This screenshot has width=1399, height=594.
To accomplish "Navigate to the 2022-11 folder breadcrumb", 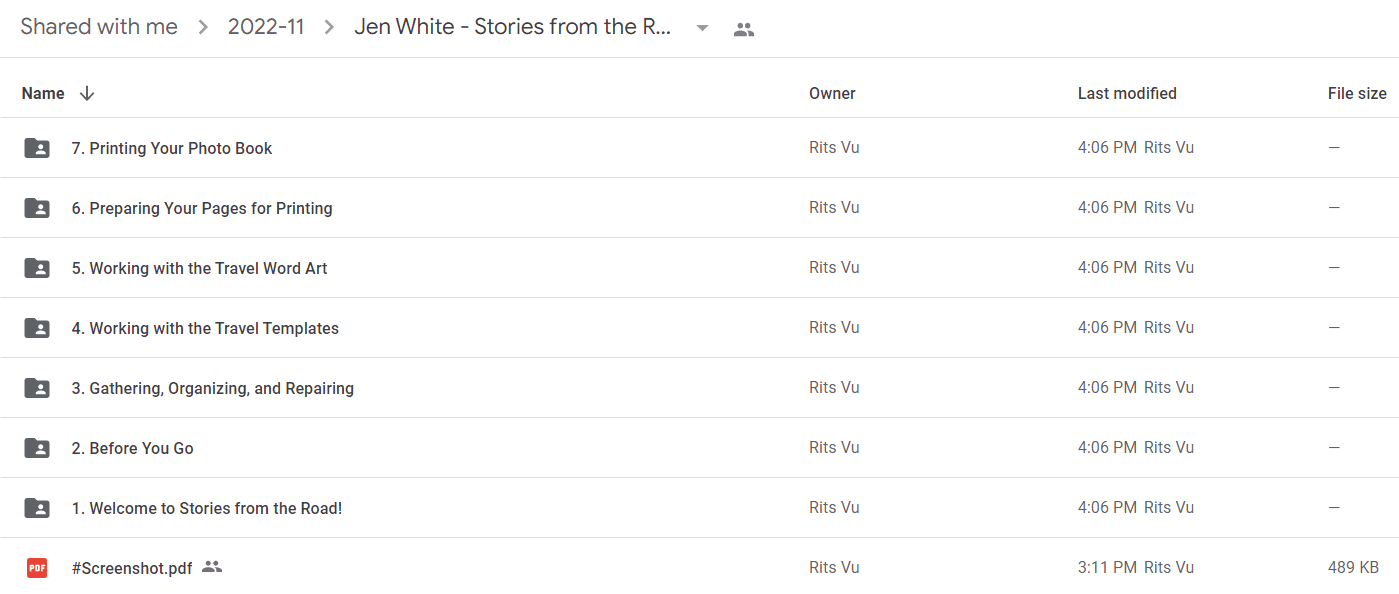I will pyautogui.click(x=265, y=27).
